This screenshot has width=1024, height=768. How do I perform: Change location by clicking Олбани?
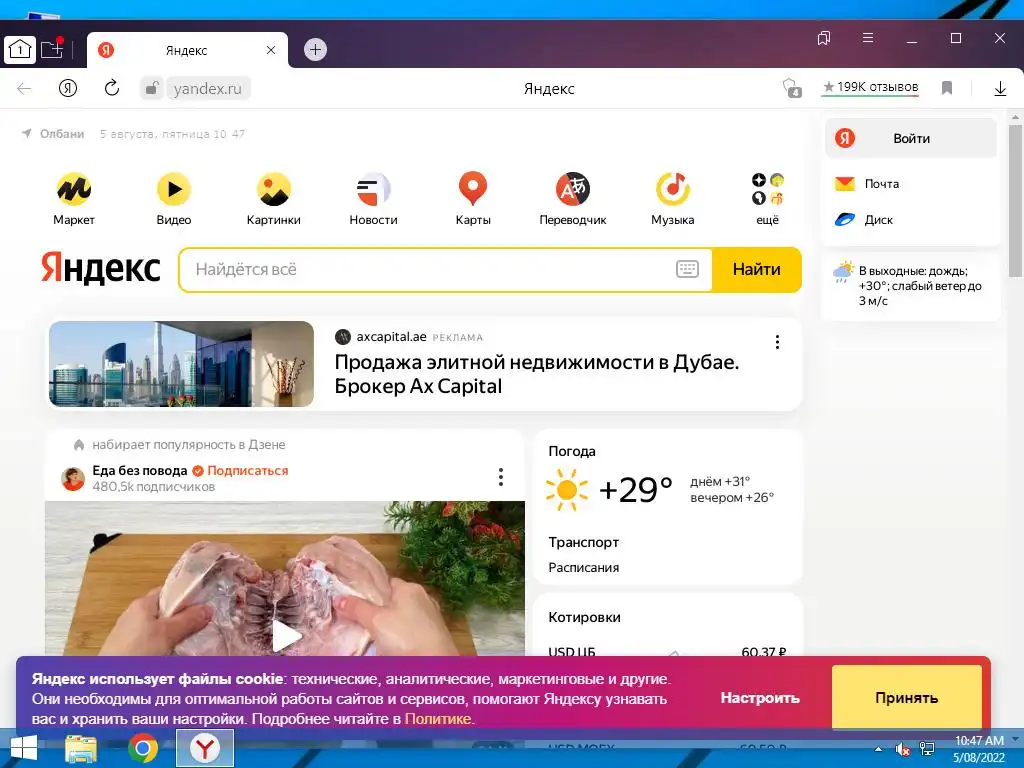[62, 134]
